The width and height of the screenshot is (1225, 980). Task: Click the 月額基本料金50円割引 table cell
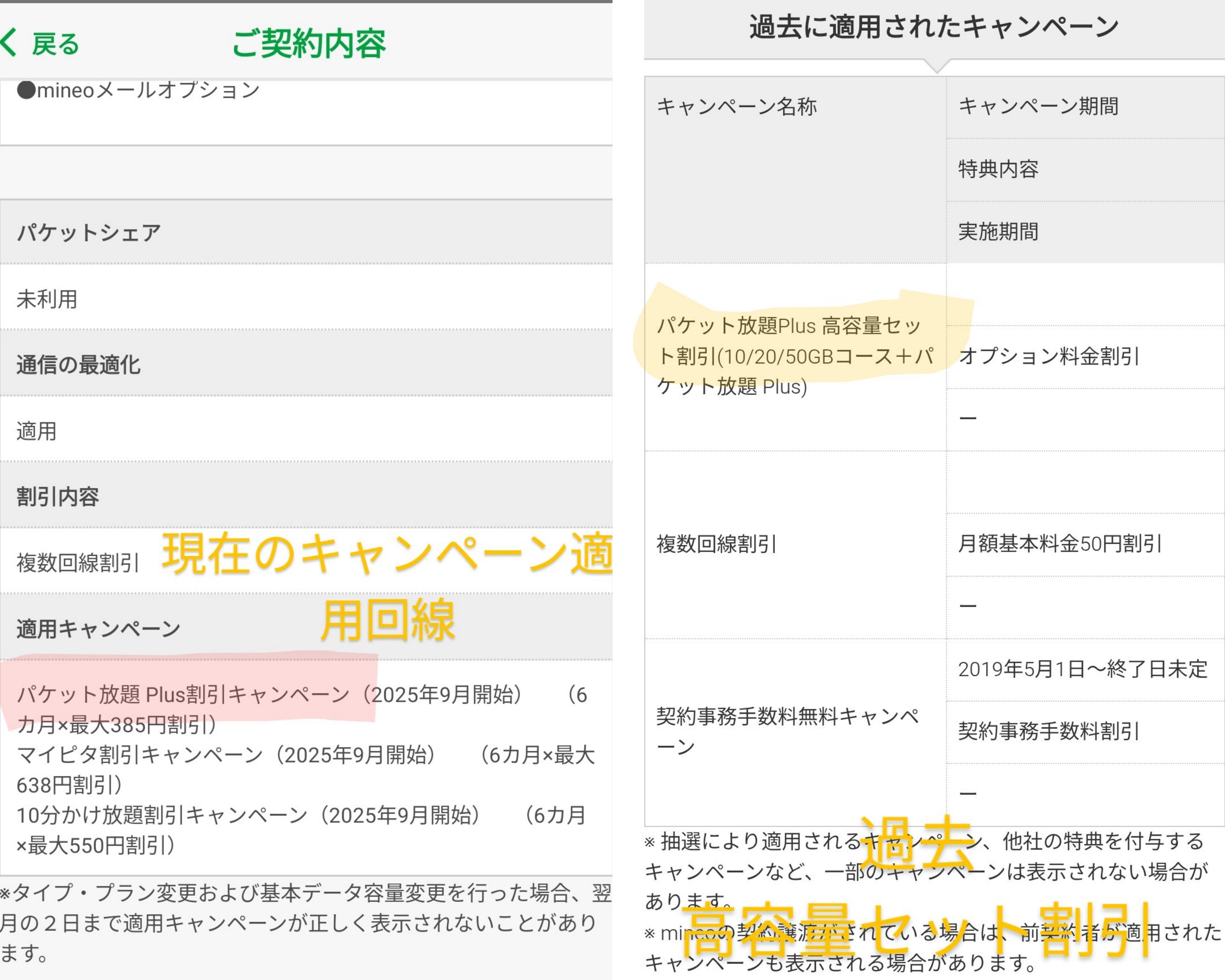pos(1060,544)
